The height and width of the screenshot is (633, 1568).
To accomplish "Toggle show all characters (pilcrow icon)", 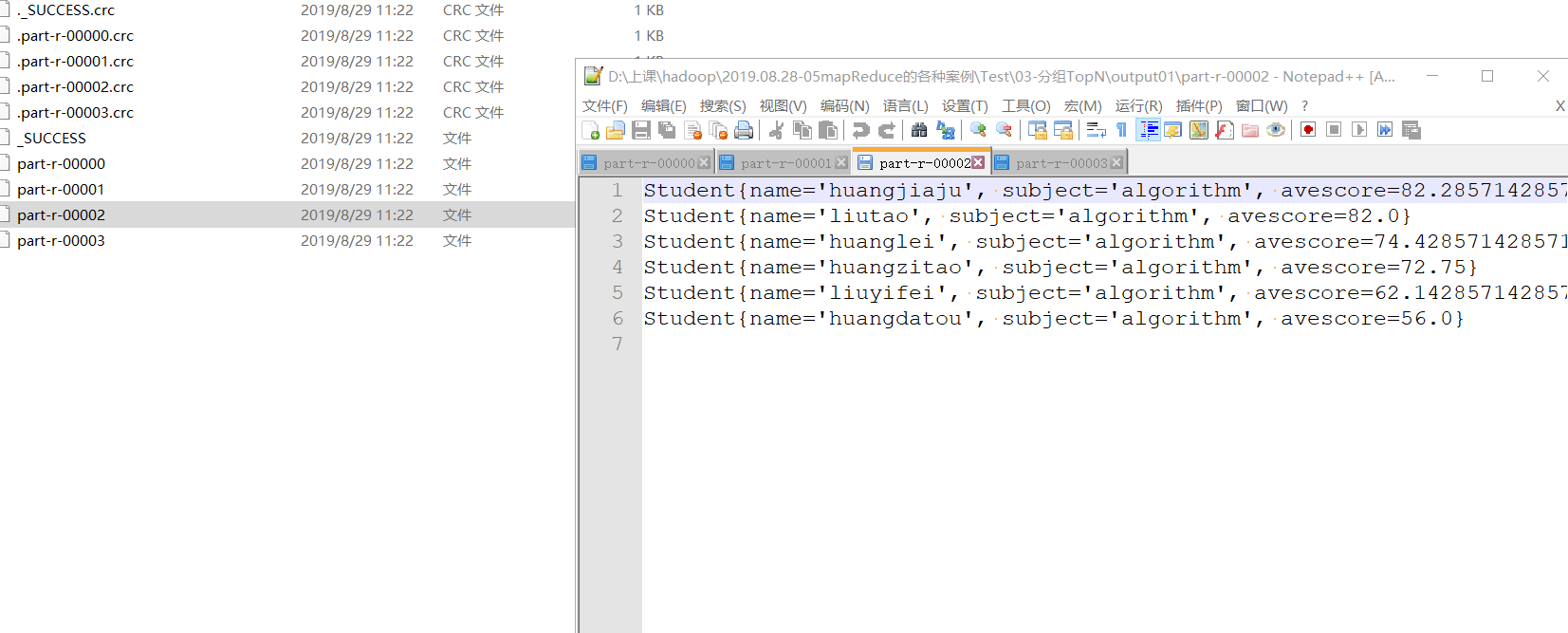I will pos(1121,130).
